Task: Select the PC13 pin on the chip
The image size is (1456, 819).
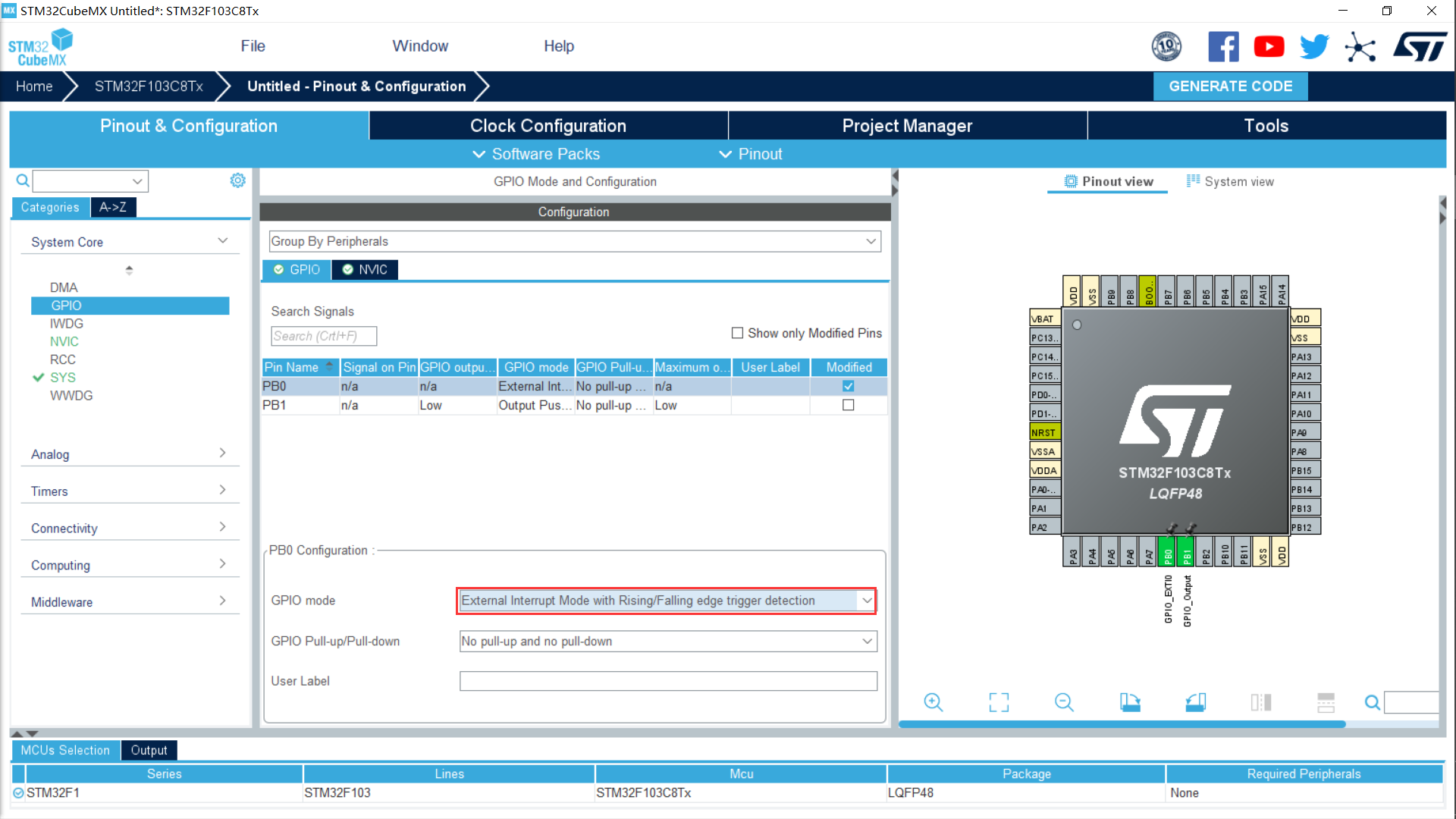Action: 1044,337
